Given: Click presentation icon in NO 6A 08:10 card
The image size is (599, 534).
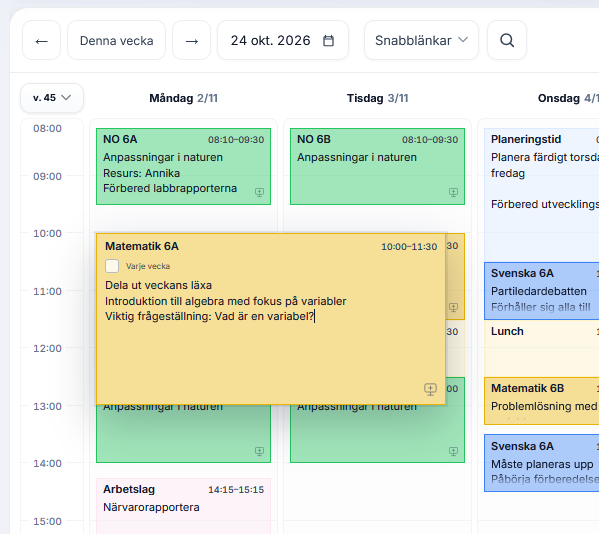Looking at the screenshot, I should pos(259,192).
